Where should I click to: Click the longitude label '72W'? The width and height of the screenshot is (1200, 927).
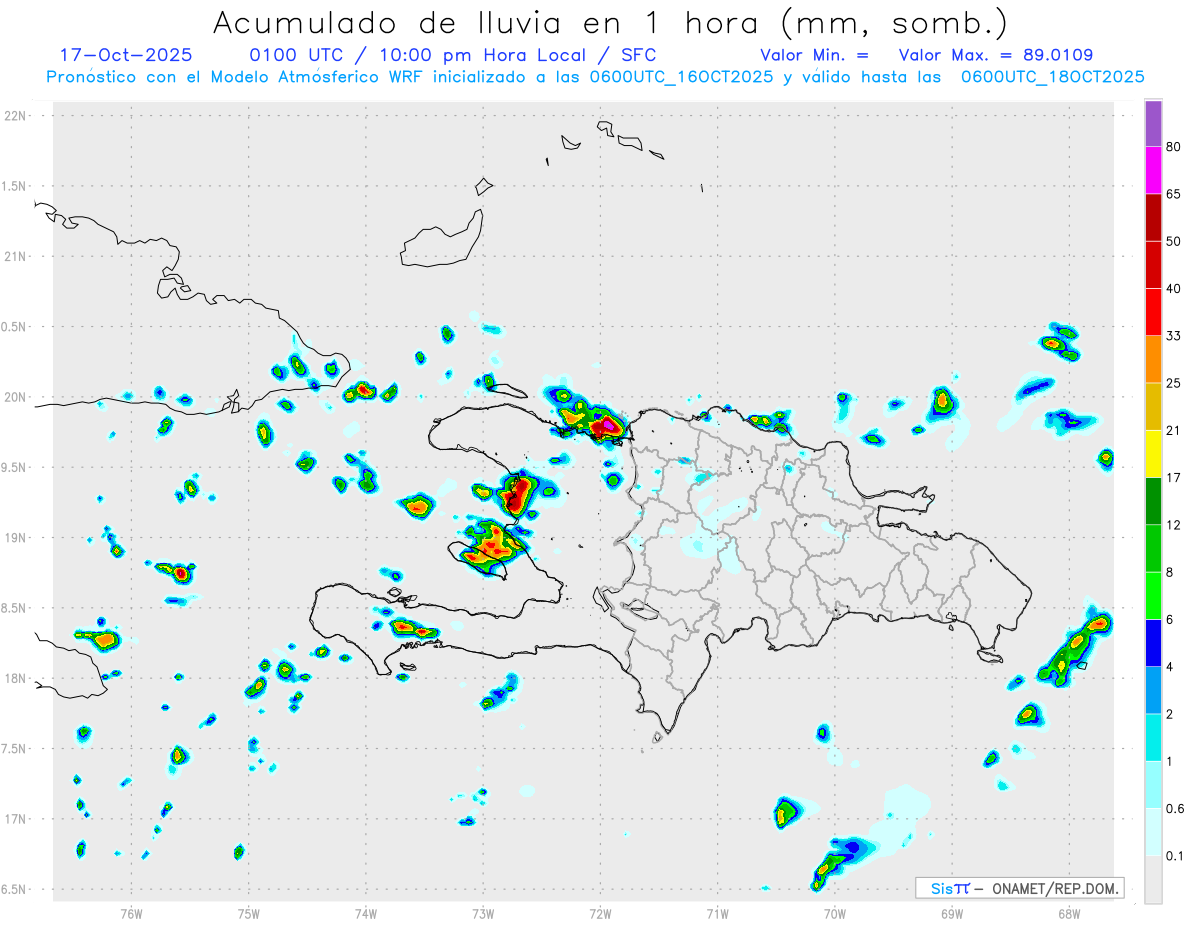tap(600, 913)
